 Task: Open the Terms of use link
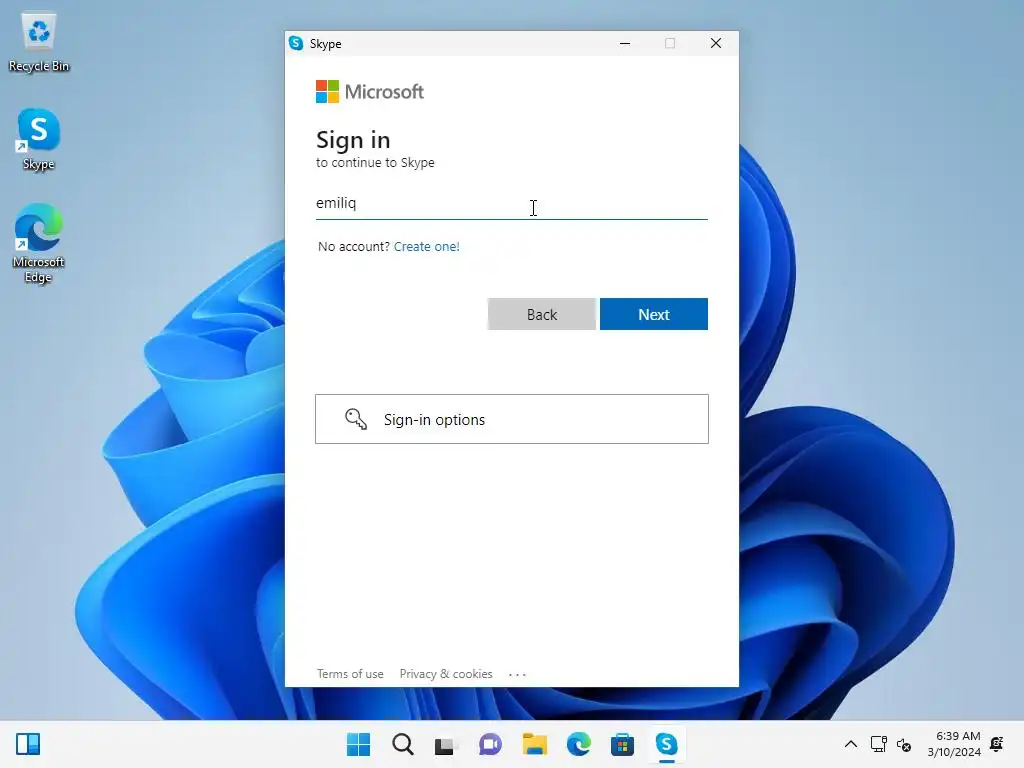(x=350, y=673)
